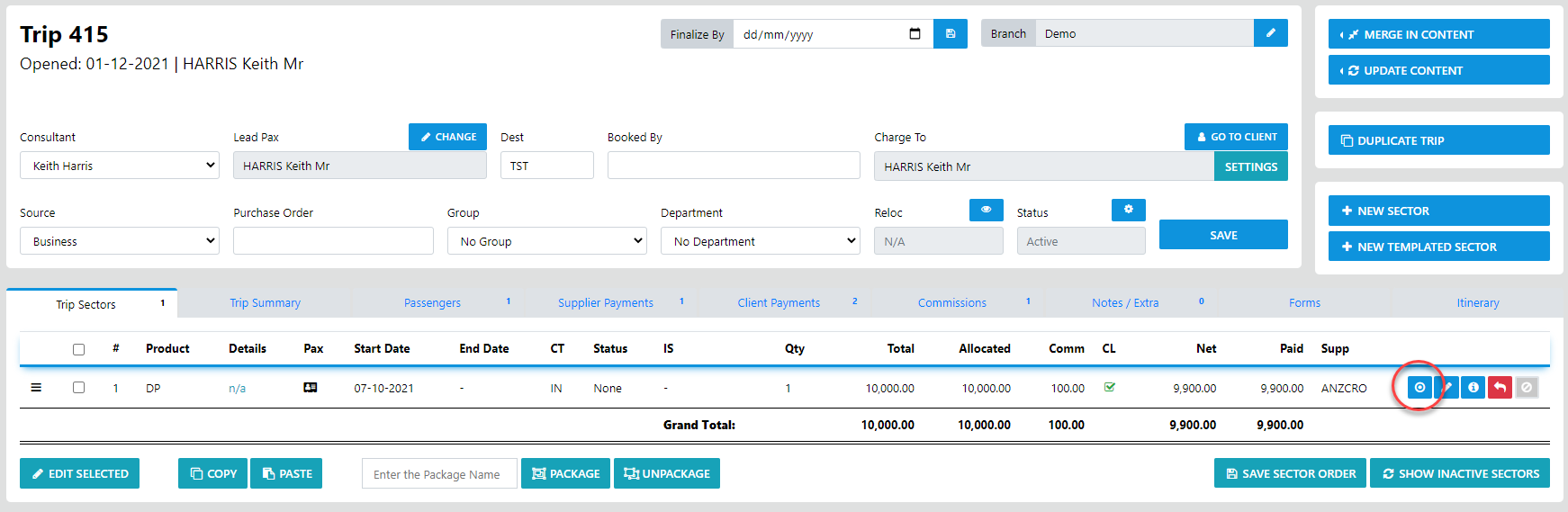The width and height of the screenshot is (1568, 512).
Task: Open the Forms tab
Action: coord(1304,303)
